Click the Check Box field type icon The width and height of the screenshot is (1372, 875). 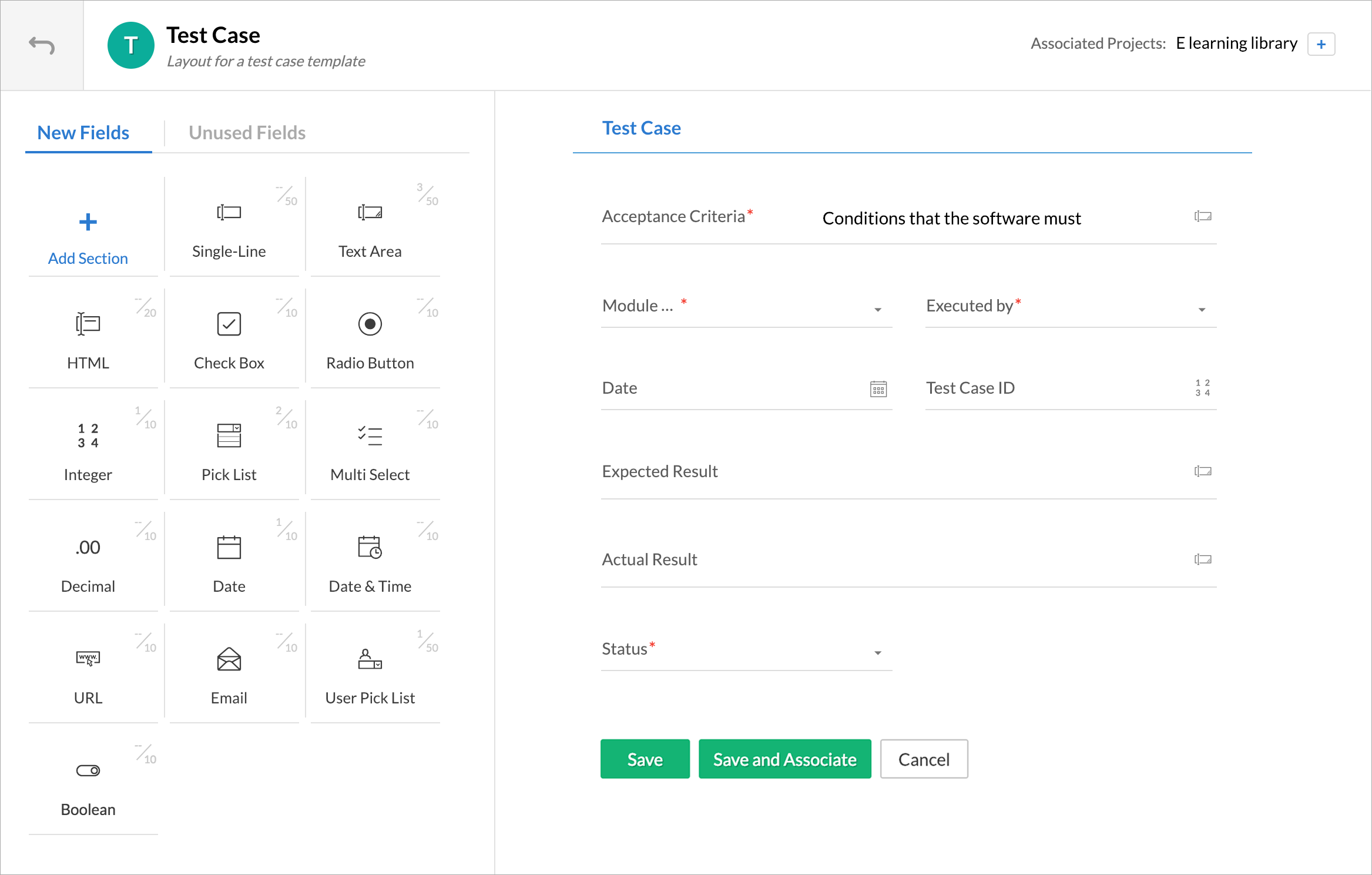(x=229, y=323)
